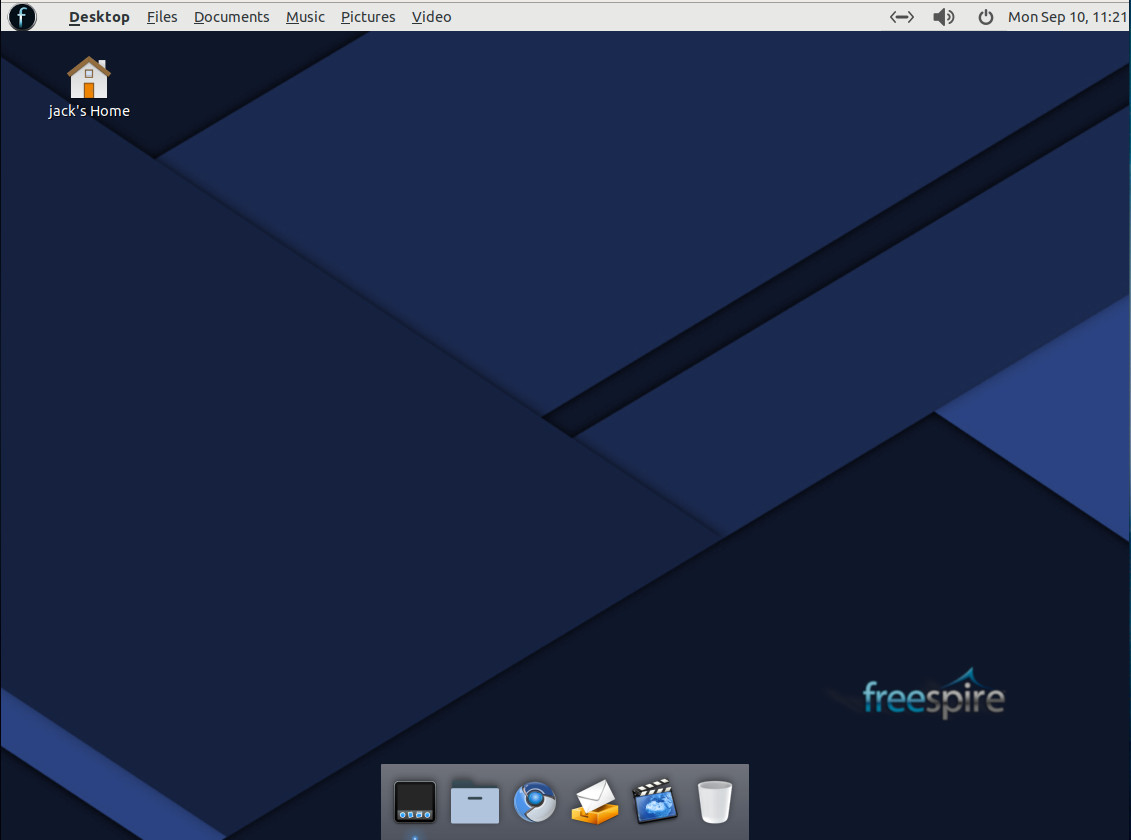Launch the Chromium browser from the dock
This screenshot has width=1131, height=840.
coord(534,801)
